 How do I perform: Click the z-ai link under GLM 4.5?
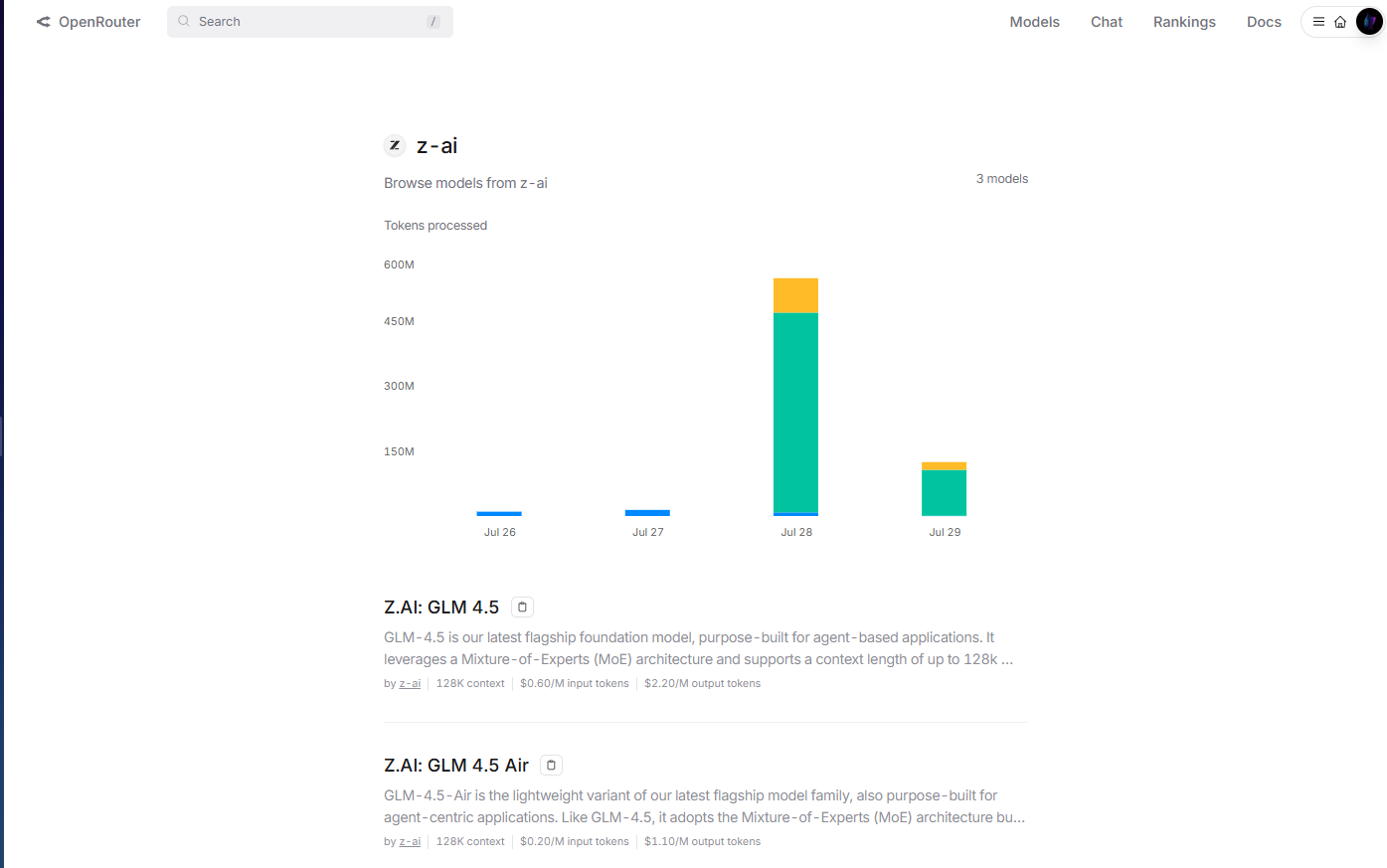tap(410, 683)
